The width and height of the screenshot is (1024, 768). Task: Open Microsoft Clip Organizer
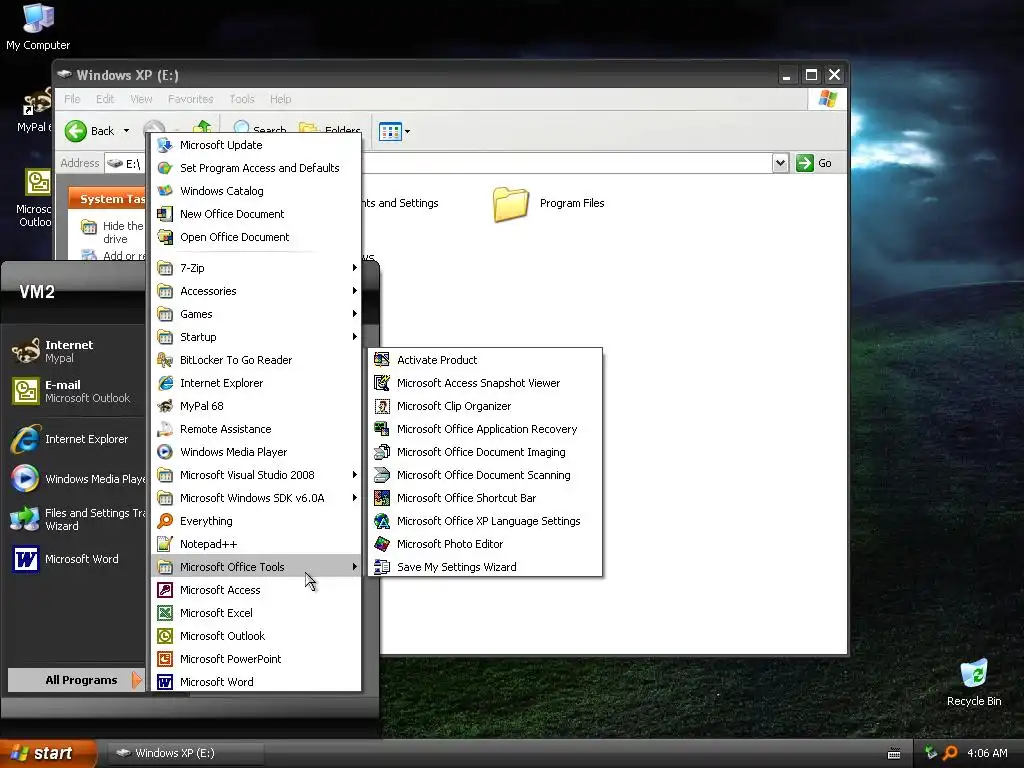click(x=485, y=406)
